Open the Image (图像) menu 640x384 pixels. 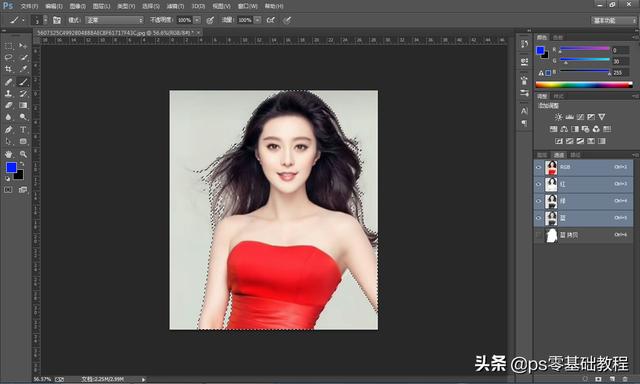pyautogui.click(x=78, y=6)
